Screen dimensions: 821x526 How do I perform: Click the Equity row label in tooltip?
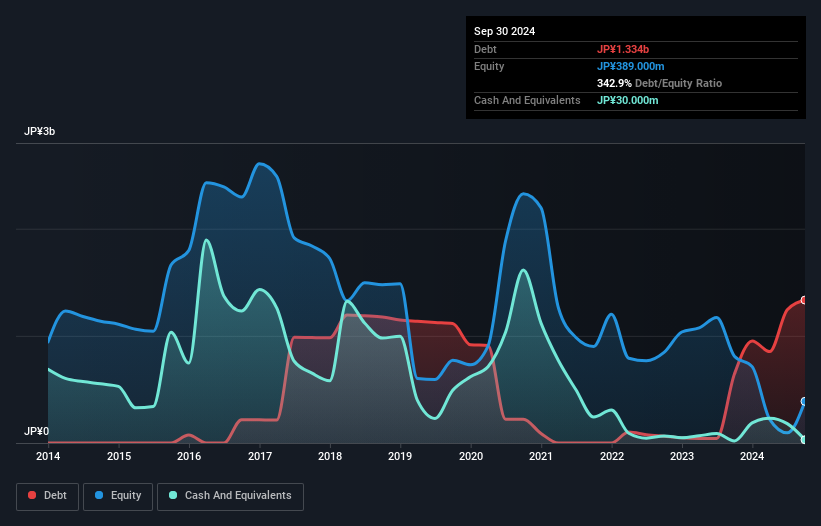[489, 66]
